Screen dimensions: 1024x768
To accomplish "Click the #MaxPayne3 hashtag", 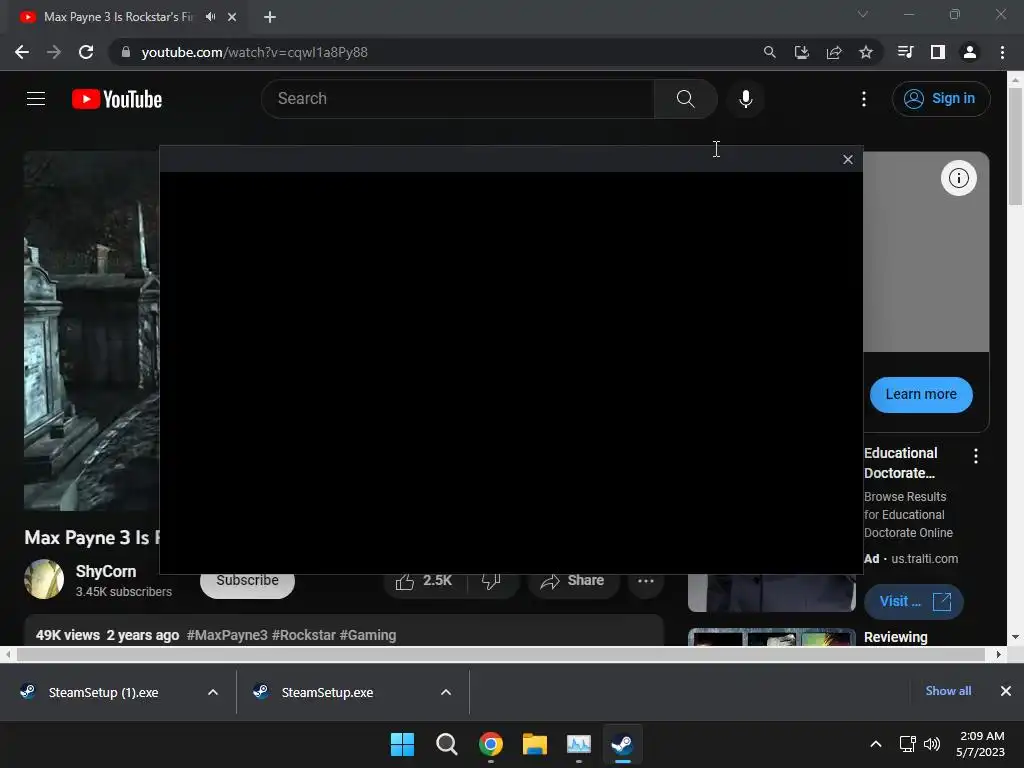I will (227, 635).
